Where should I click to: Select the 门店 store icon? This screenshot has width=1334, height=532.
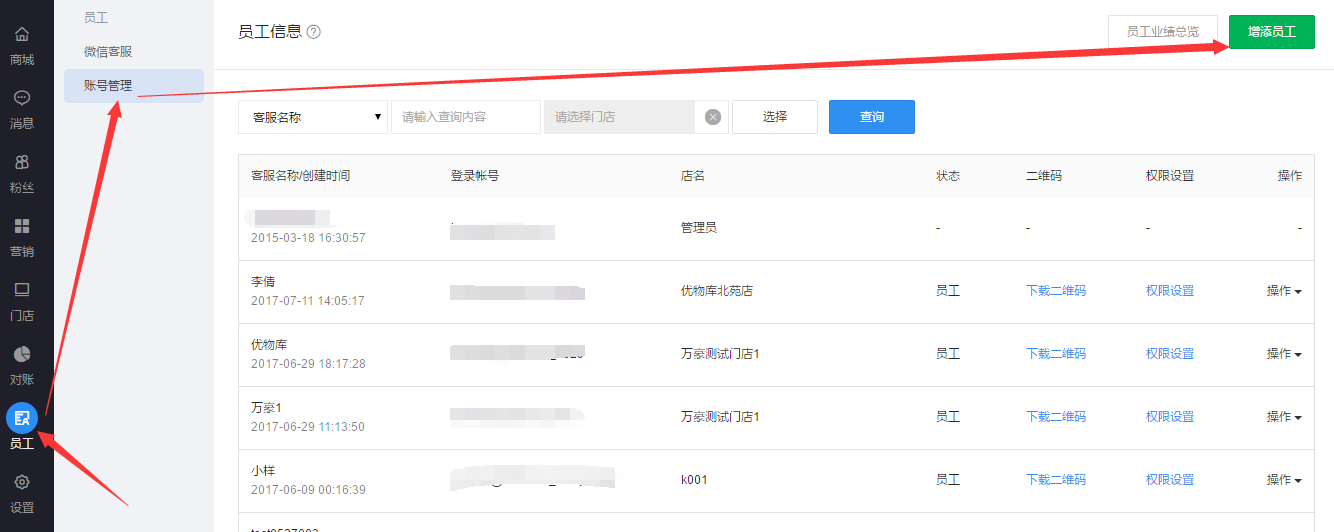[22, 290]
